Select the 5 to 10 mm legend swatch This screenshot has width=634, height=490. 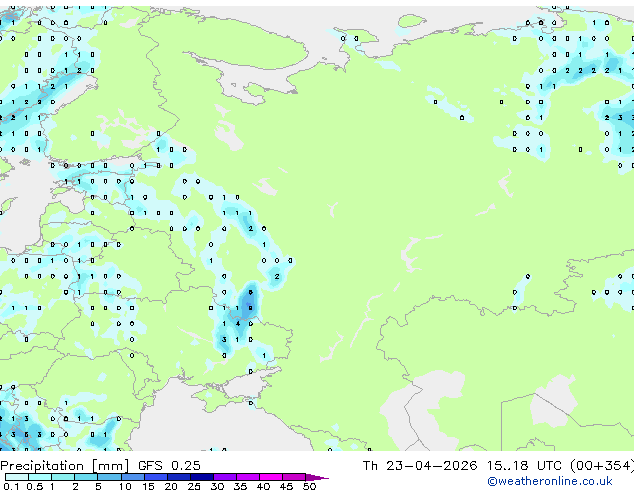point(110,477)
